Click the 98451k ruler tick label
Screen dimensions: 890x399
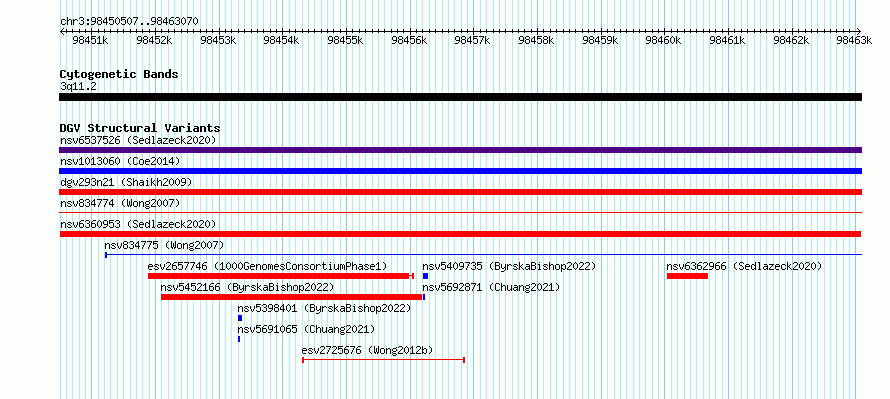(x=91, y=40)
